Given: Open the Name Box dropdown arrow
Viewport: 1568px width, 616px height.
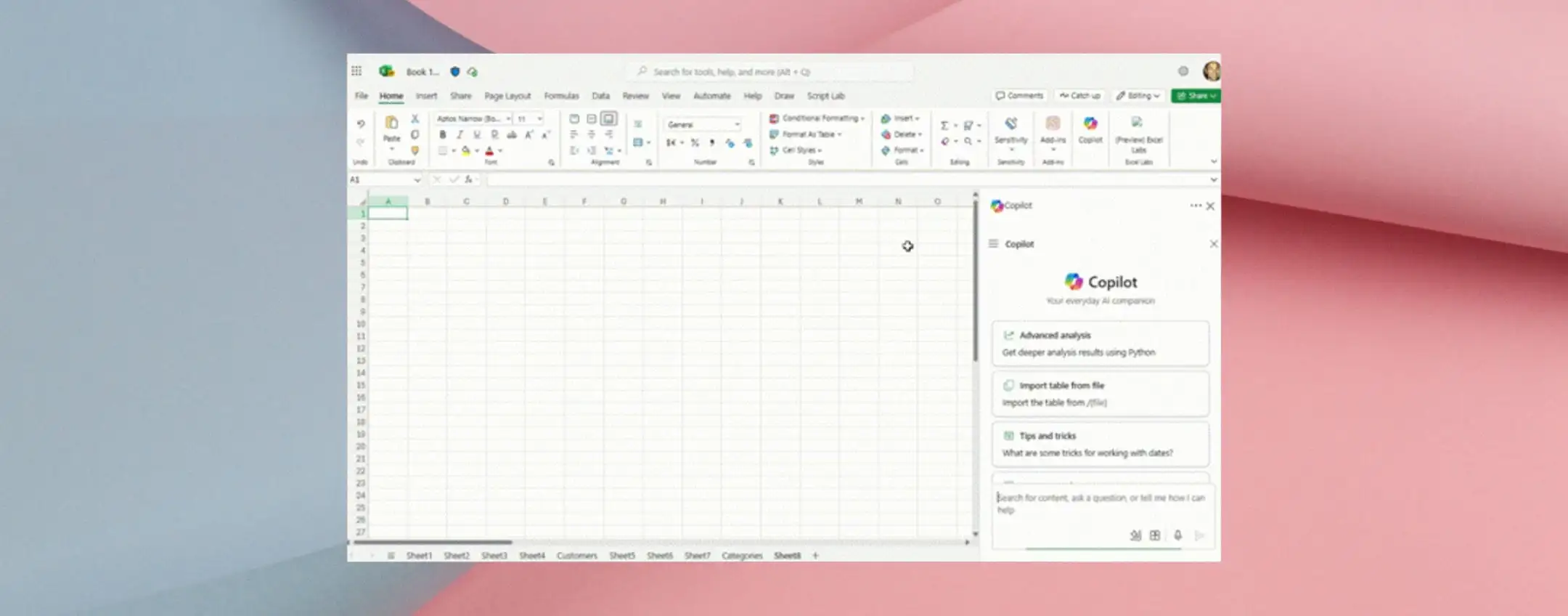Looking at the screenshot, I should click(417, 179).
